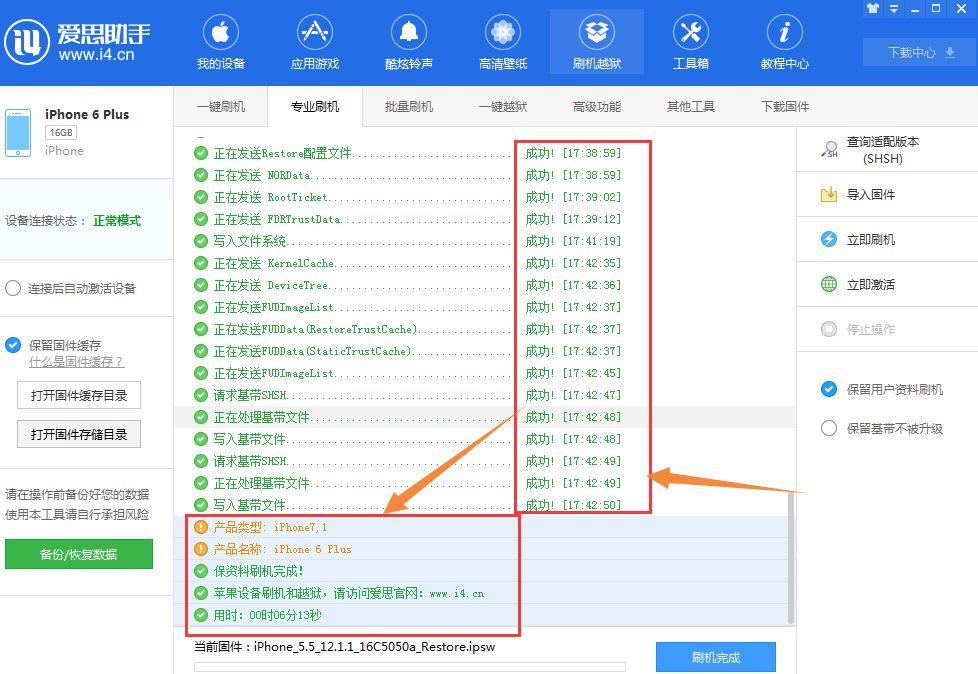Click the 刷机完成 button
Screen dimensions: 978x674
[715, 657]
